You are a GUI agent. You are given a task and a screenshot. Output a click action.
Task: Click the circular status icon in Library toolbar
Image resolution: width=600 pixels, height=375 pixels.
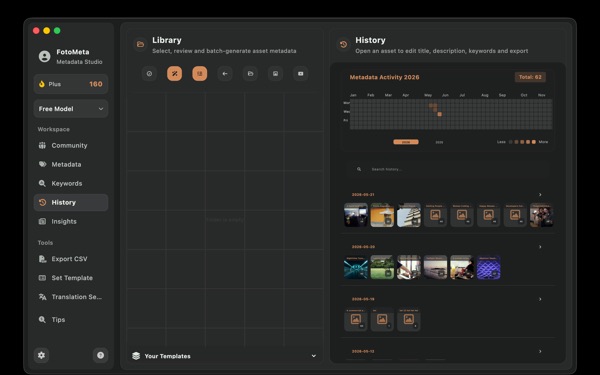(149, 73)
